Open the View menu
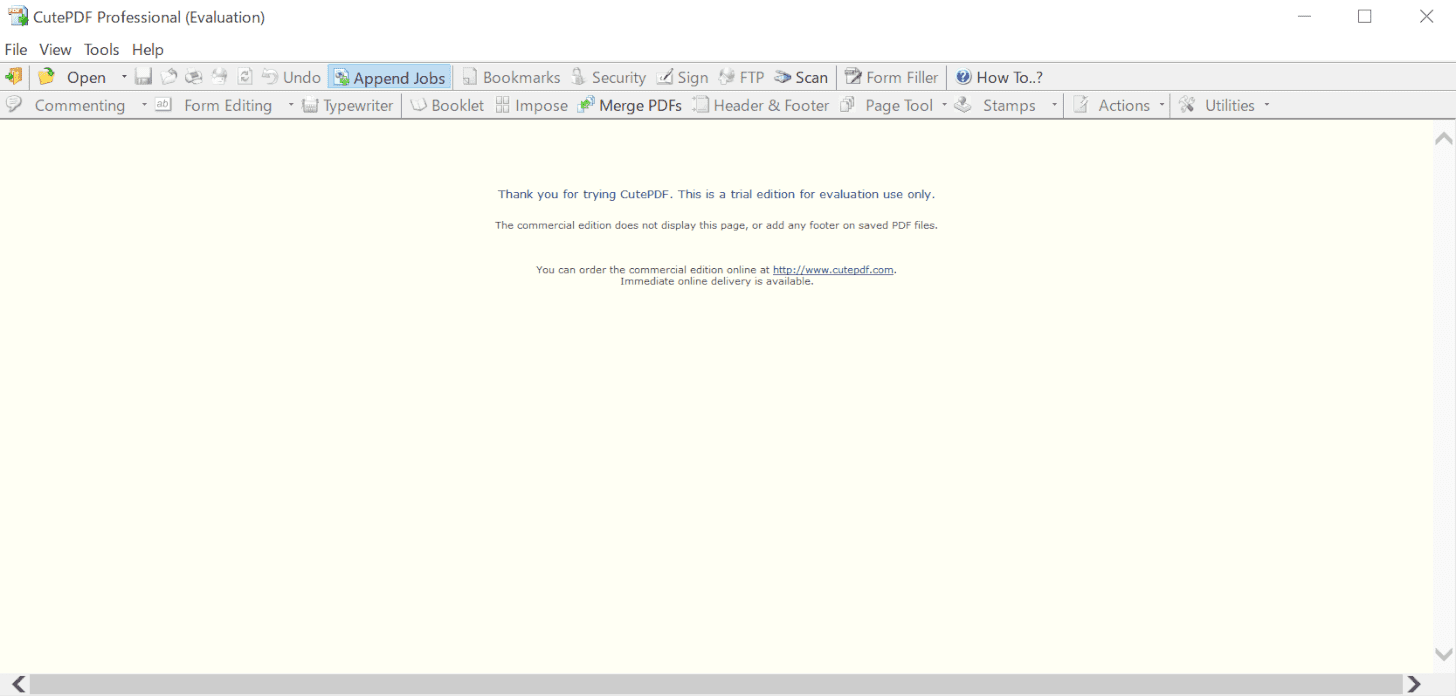 (x=55, y=49)
